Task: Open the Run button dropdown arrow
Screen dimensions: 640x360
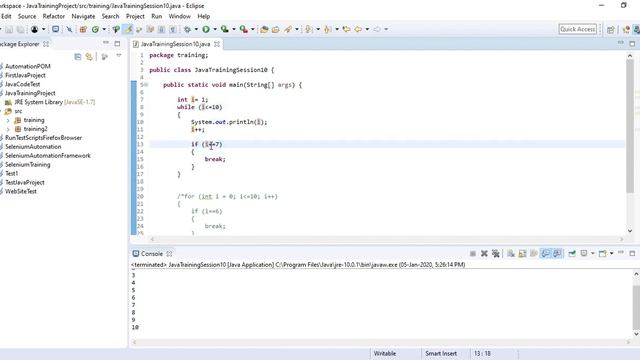Action: 215,29
